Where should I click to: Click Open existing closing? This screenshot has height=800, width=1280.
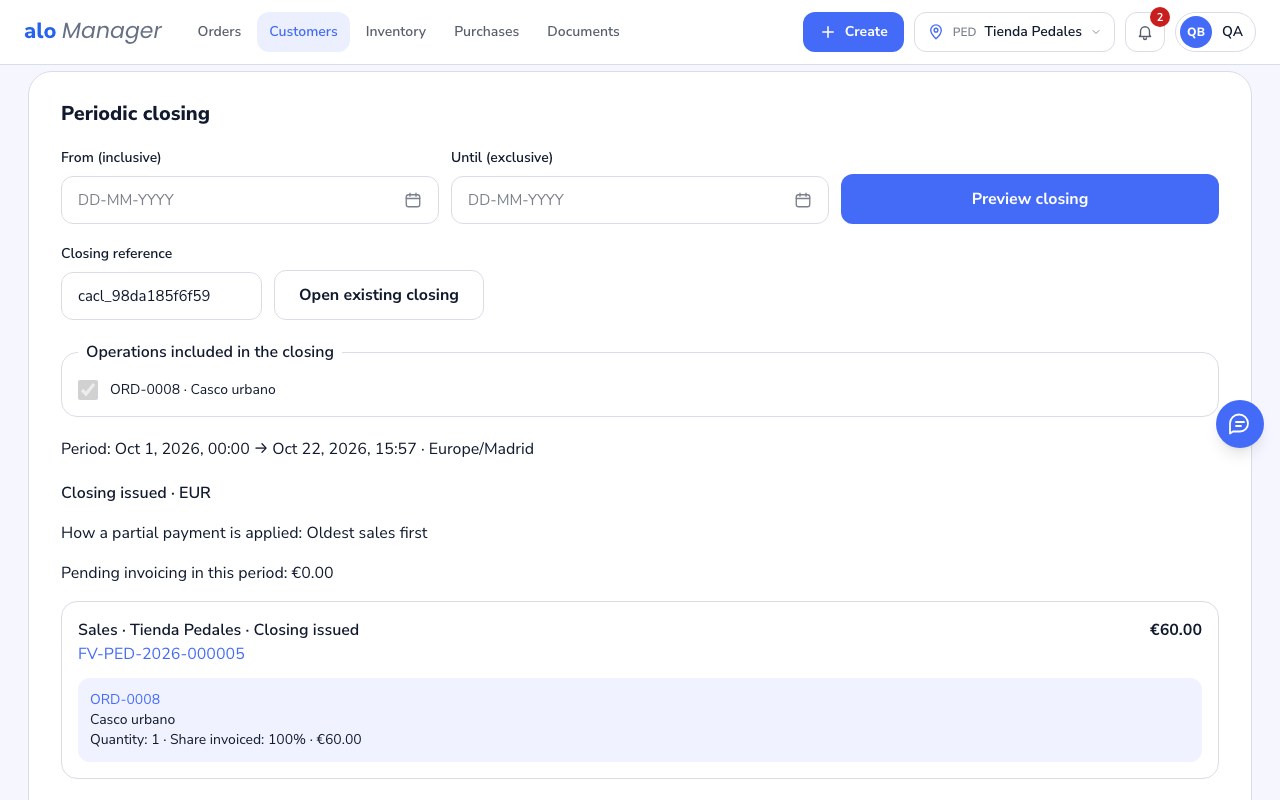379,295
